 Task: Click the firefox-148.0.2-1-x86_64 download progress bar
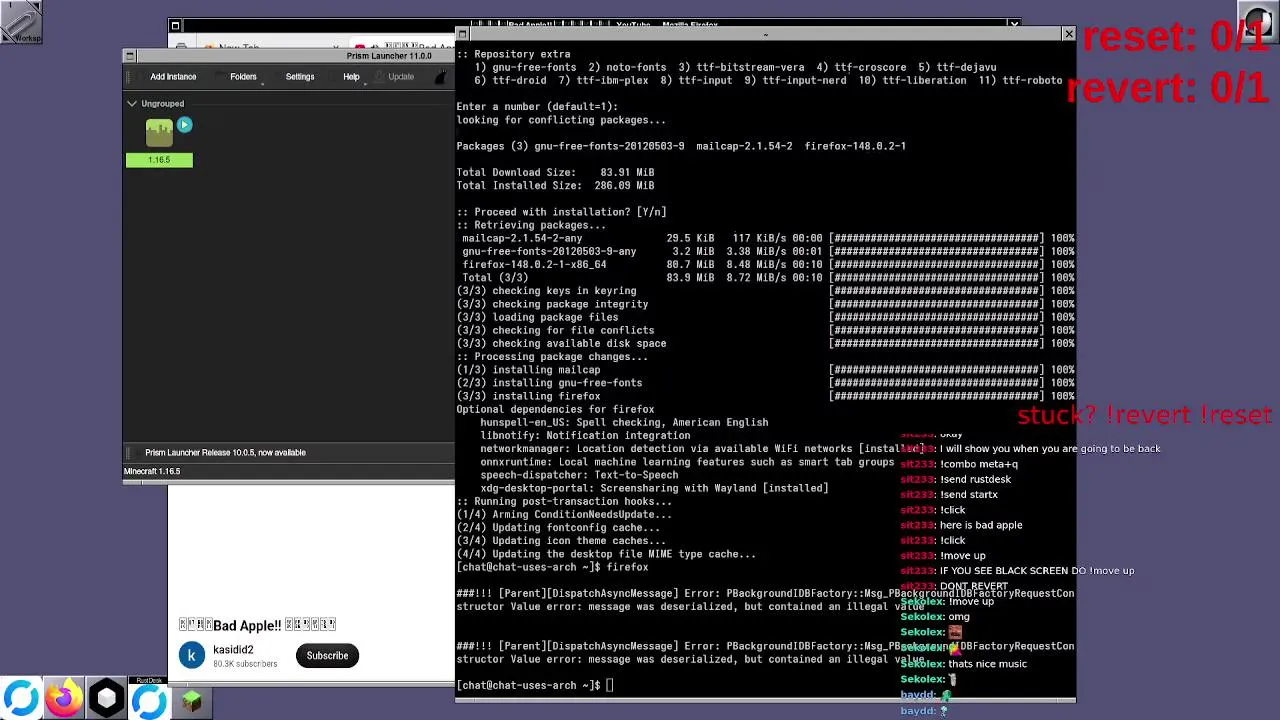(937, 265)
